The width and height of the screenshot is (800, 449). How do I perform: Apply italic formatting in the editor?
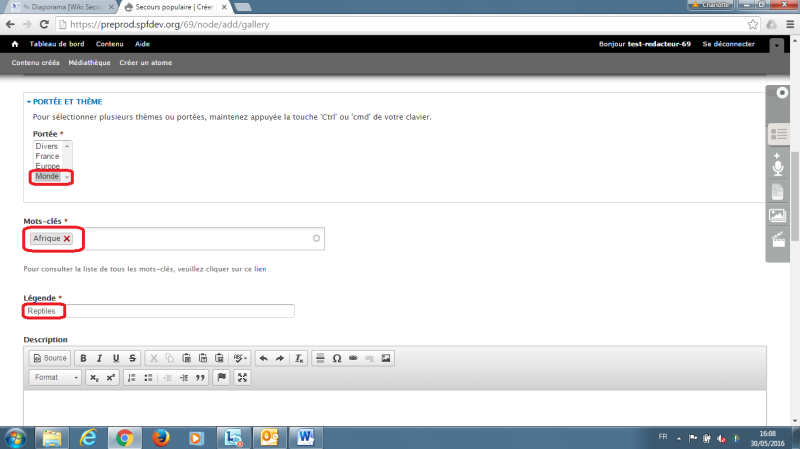(x=100, y=358)
